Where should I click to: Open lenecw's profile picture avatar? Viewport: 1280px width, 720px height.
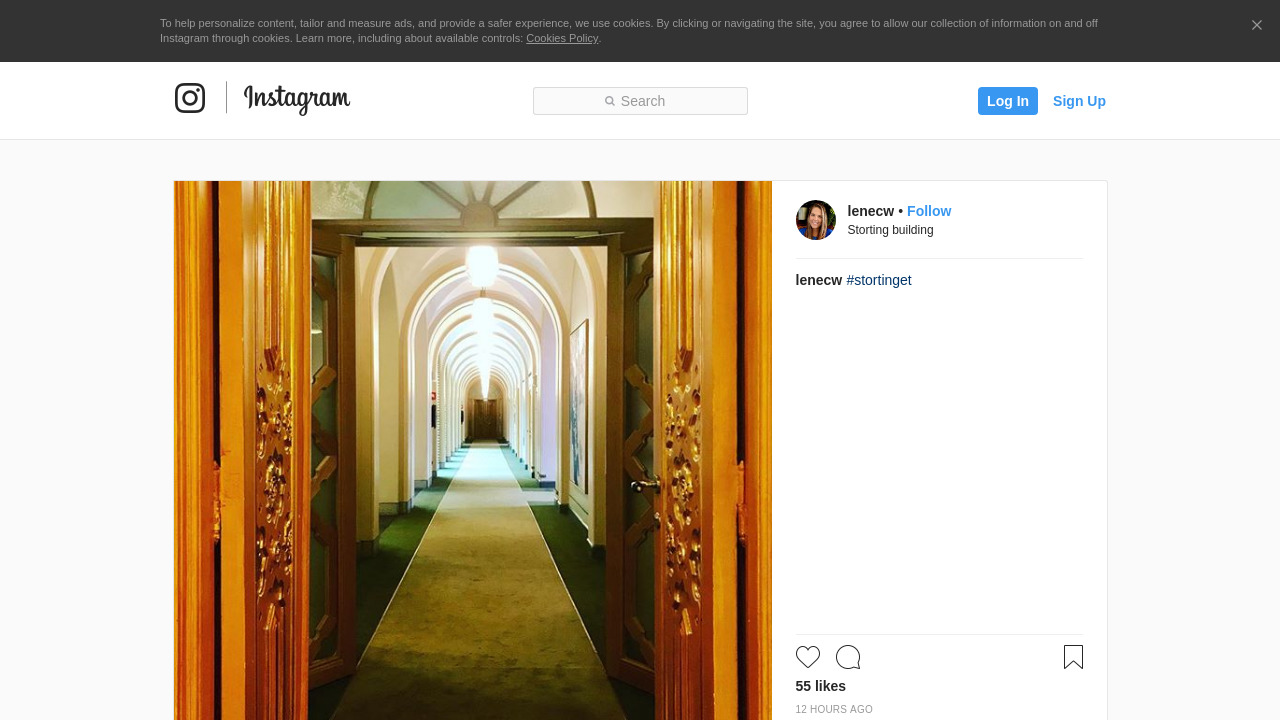click(815, 220)
